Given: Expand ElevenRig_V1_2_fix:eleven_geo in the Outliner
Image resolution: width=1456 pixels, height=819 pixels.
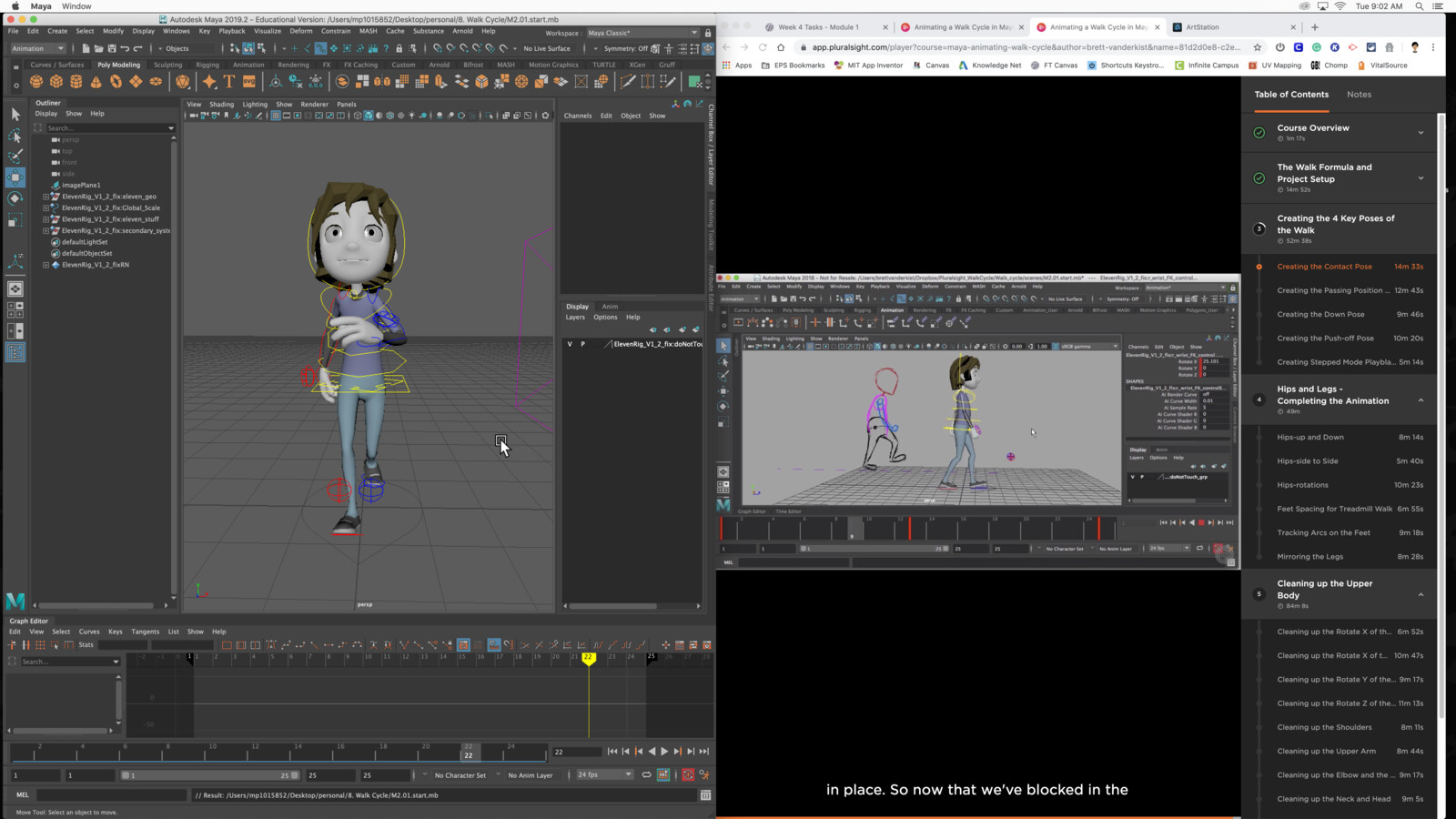Looking at the screenshot, I should (45, 196).
